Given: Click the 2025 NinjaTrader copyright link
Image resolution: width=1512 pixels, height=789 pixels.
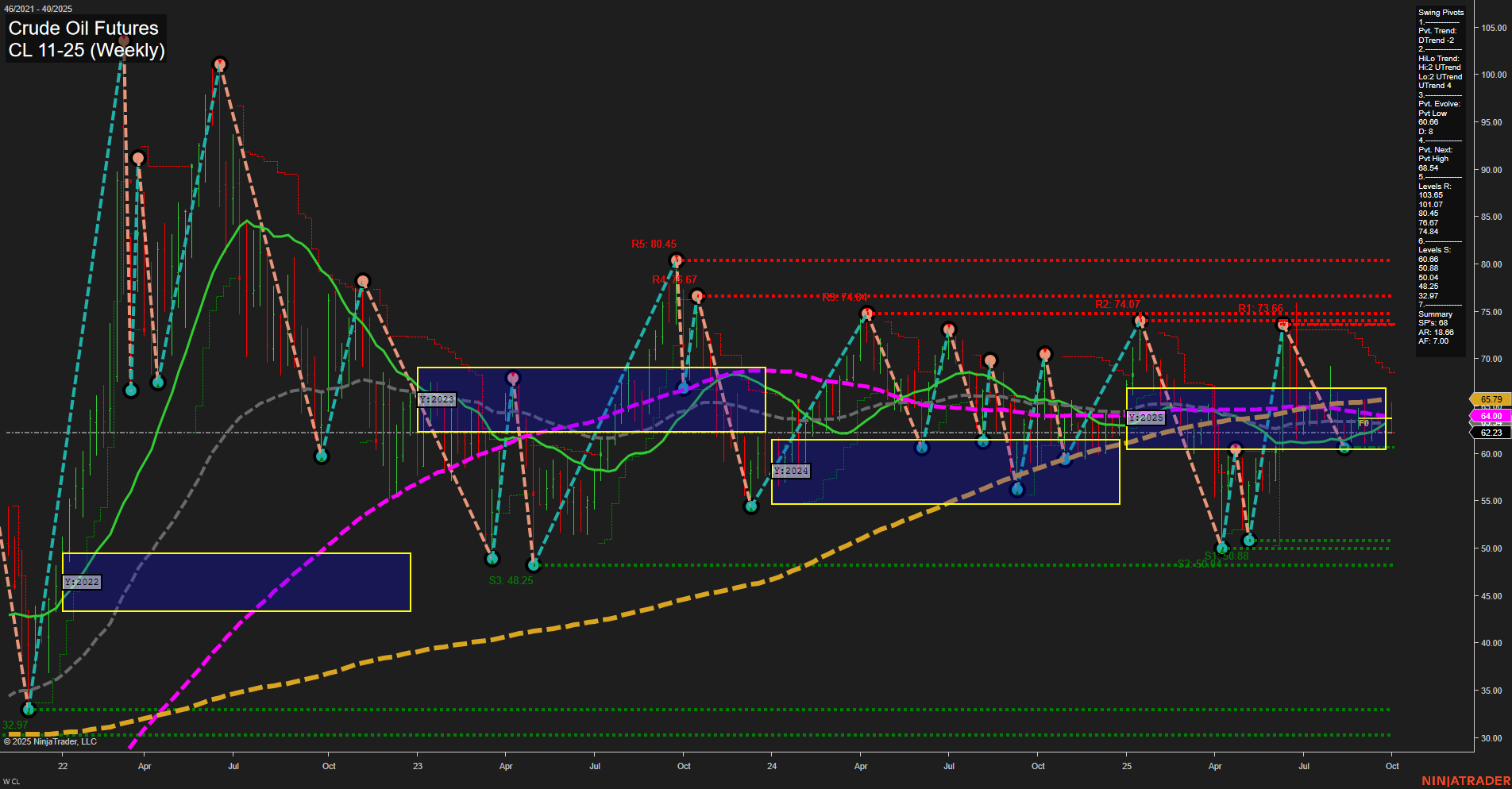Looking at the screenshot, I should (49, 741).
